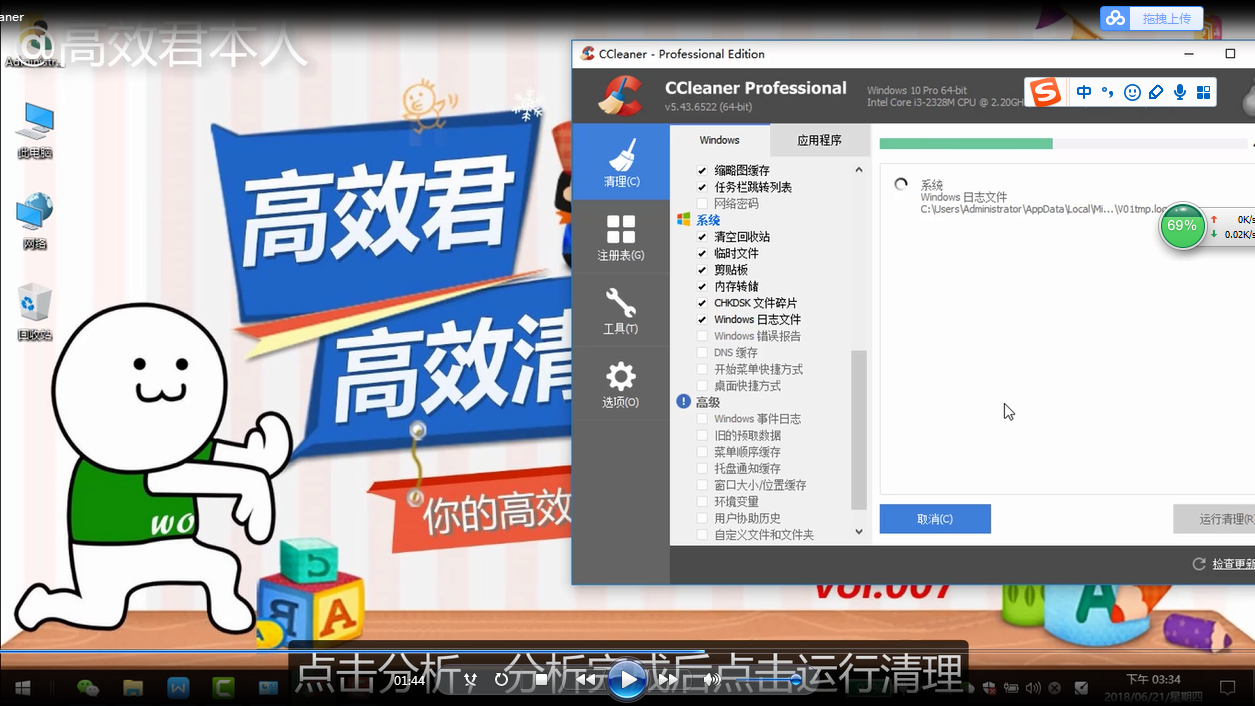The height and width of the screenshot is (706, 1255).
Task: Open 此电脑 desktop icon
Action: pyautogui.click(x=35, y=130)
